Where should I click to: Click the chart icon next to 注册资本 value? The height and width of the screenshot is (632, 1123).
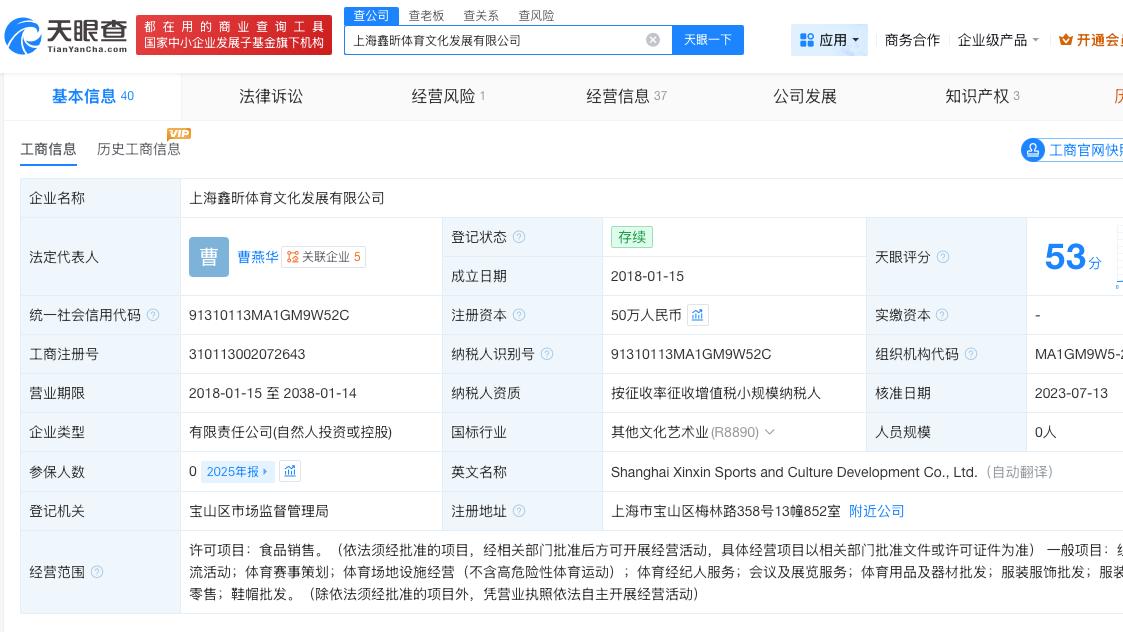tap(697, 315)
